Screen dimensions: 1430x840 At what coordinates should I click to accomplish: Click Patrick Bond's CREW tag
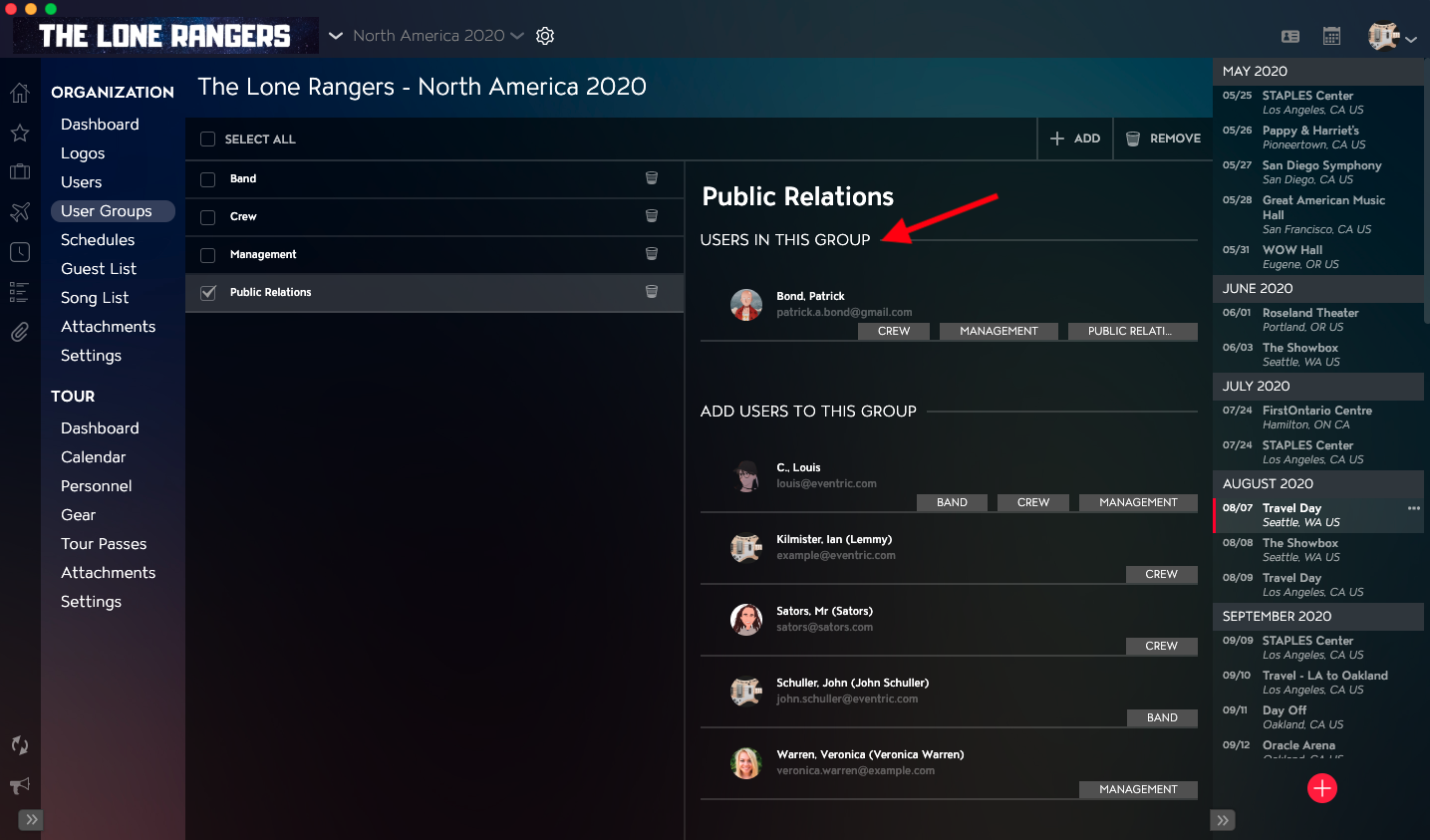click(x=894, y=331)
